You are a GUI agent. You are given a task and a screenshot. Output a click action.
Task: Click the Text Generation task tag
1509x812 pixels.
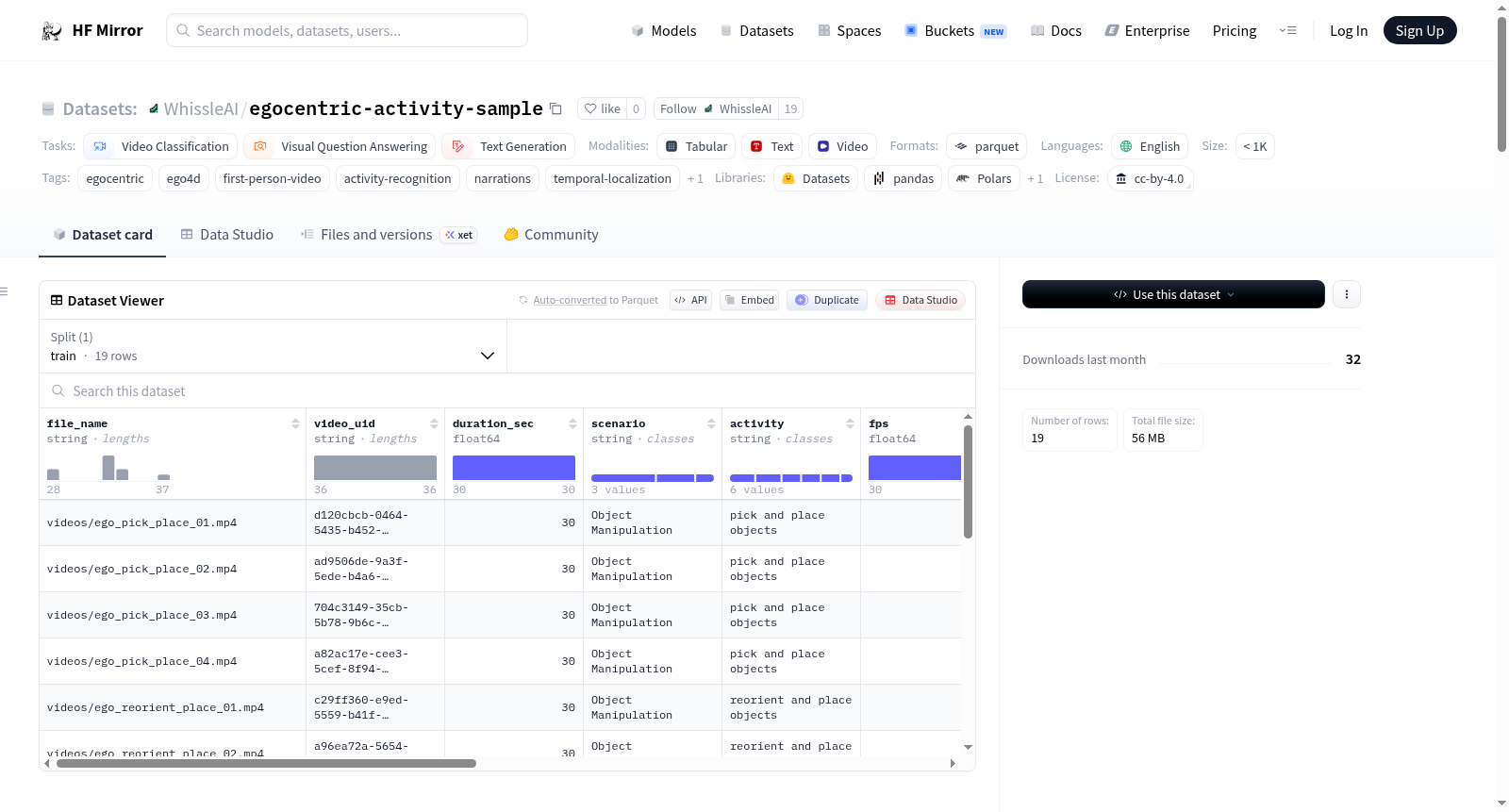508,146
